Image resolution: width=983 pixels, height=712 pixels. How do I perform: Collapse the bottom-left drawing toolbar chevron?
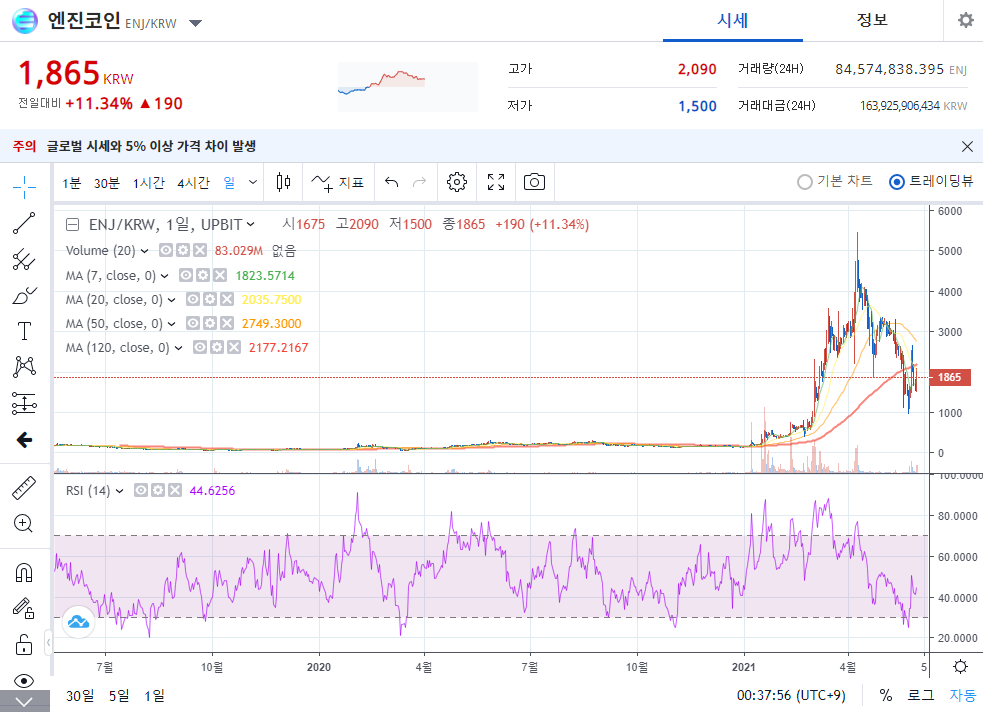click(x=24, y=701)
